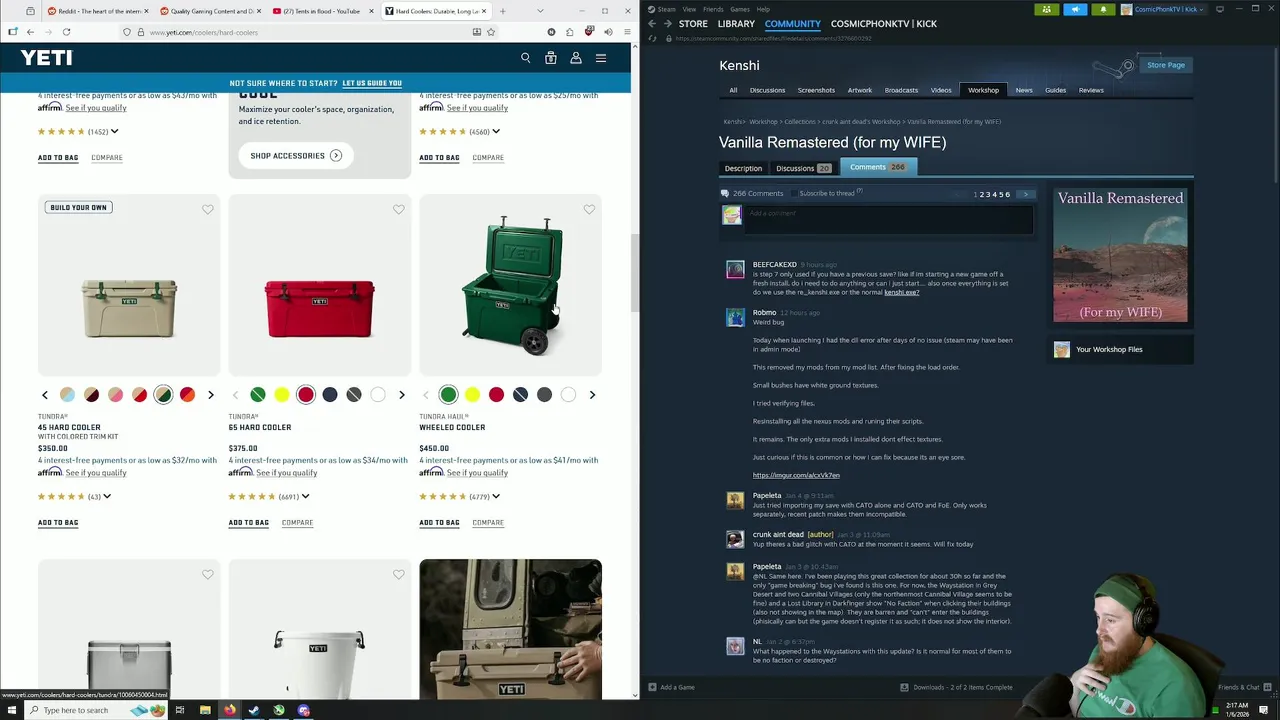This screenshot has height=720, width=1280.
Task: Select navy swatch for Wheeled Cooler
Action: point(520,395)
